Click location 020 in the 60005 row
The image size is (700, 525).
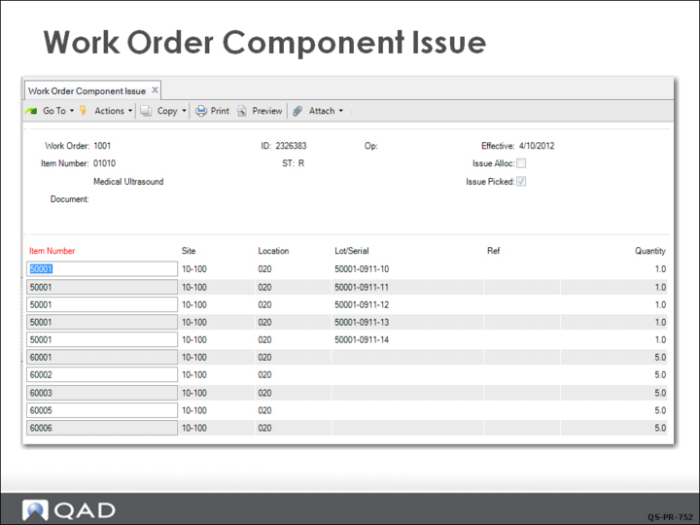click(265, 410)
